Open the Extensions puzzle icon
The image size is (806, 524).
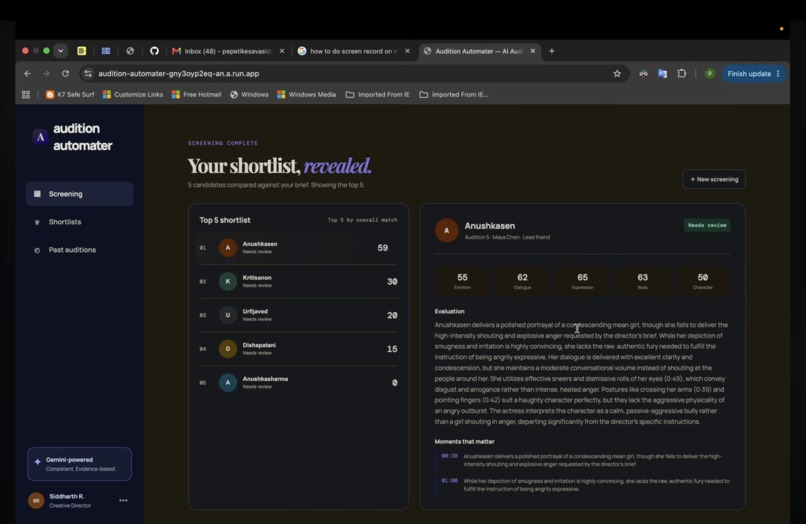tap(682, 74)
